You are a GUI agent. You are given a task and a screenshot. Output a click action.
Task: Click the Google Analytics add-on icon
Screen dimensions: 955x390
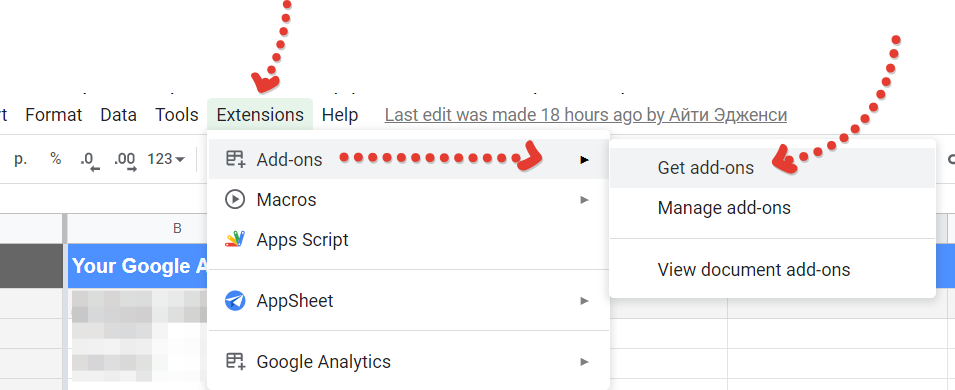(x=235, y=361)
